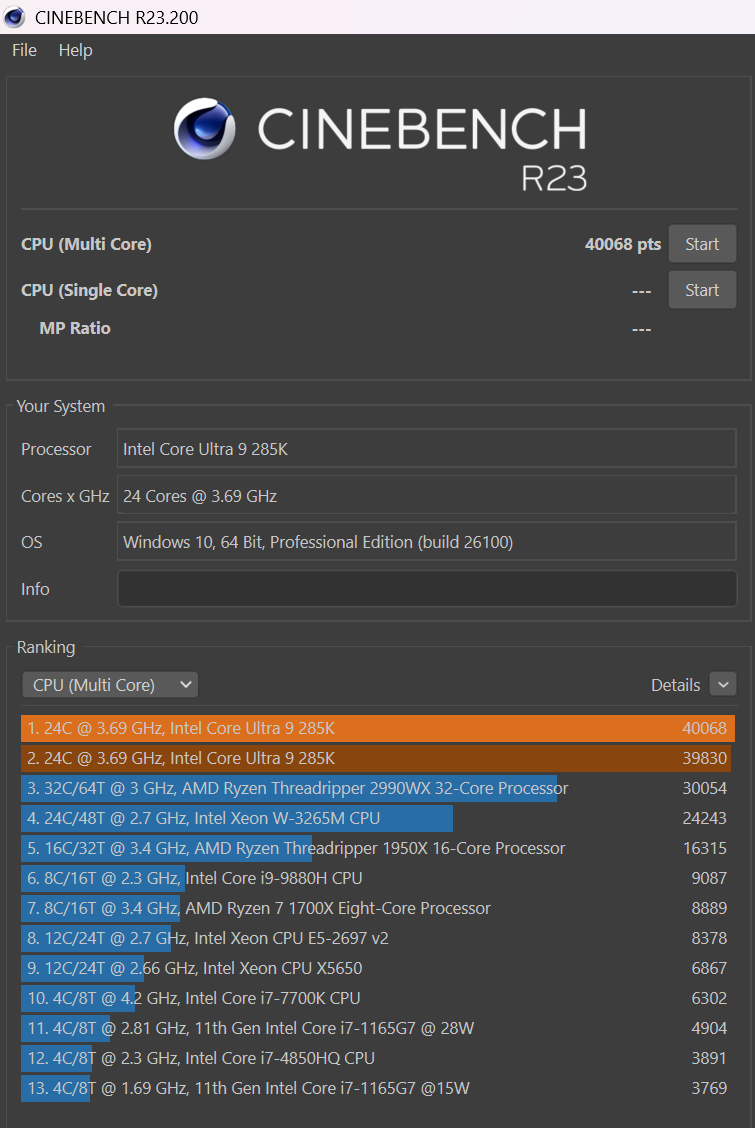Viewport: 755px width, 1128px height.
Task: Click the Processor name field
Action: [x=427, y=449]
